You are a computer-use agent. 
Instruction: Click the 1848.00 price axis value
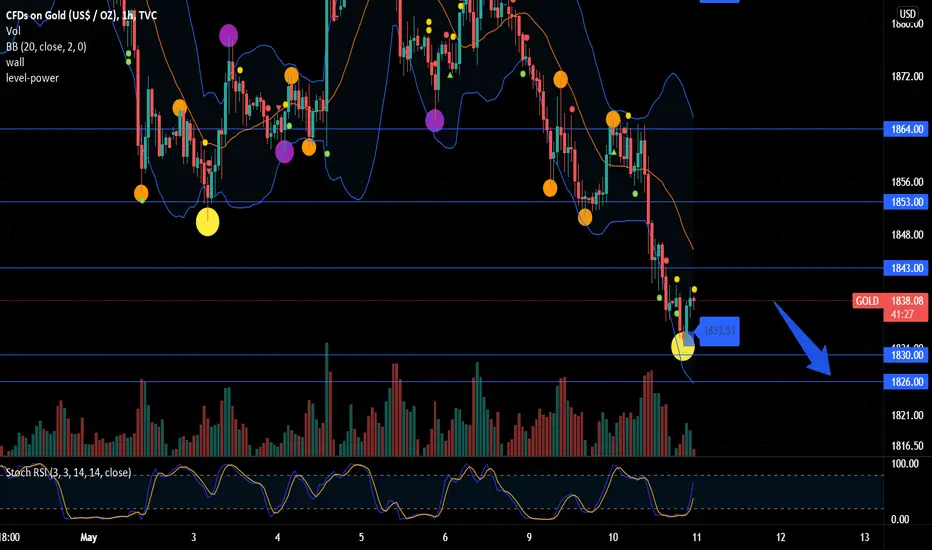click(x=907, y=235)
